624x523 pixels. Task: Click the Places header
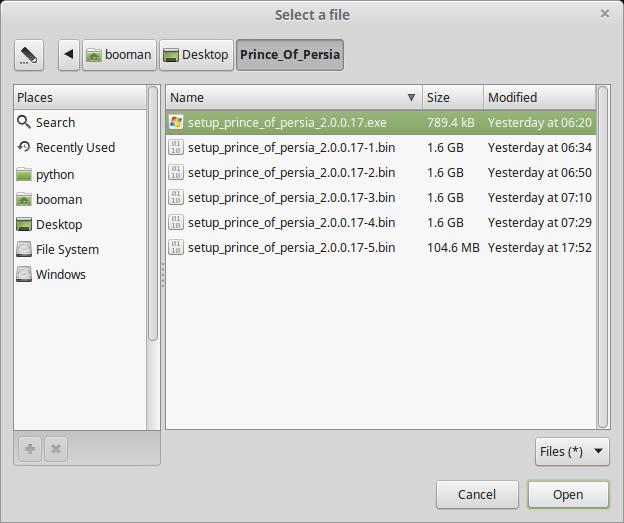point(80,98)
